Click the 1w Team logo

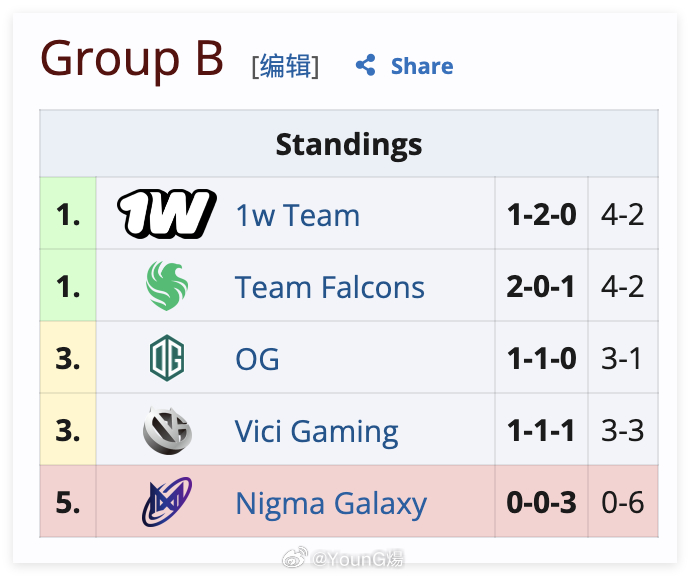[x=167, y=214]
